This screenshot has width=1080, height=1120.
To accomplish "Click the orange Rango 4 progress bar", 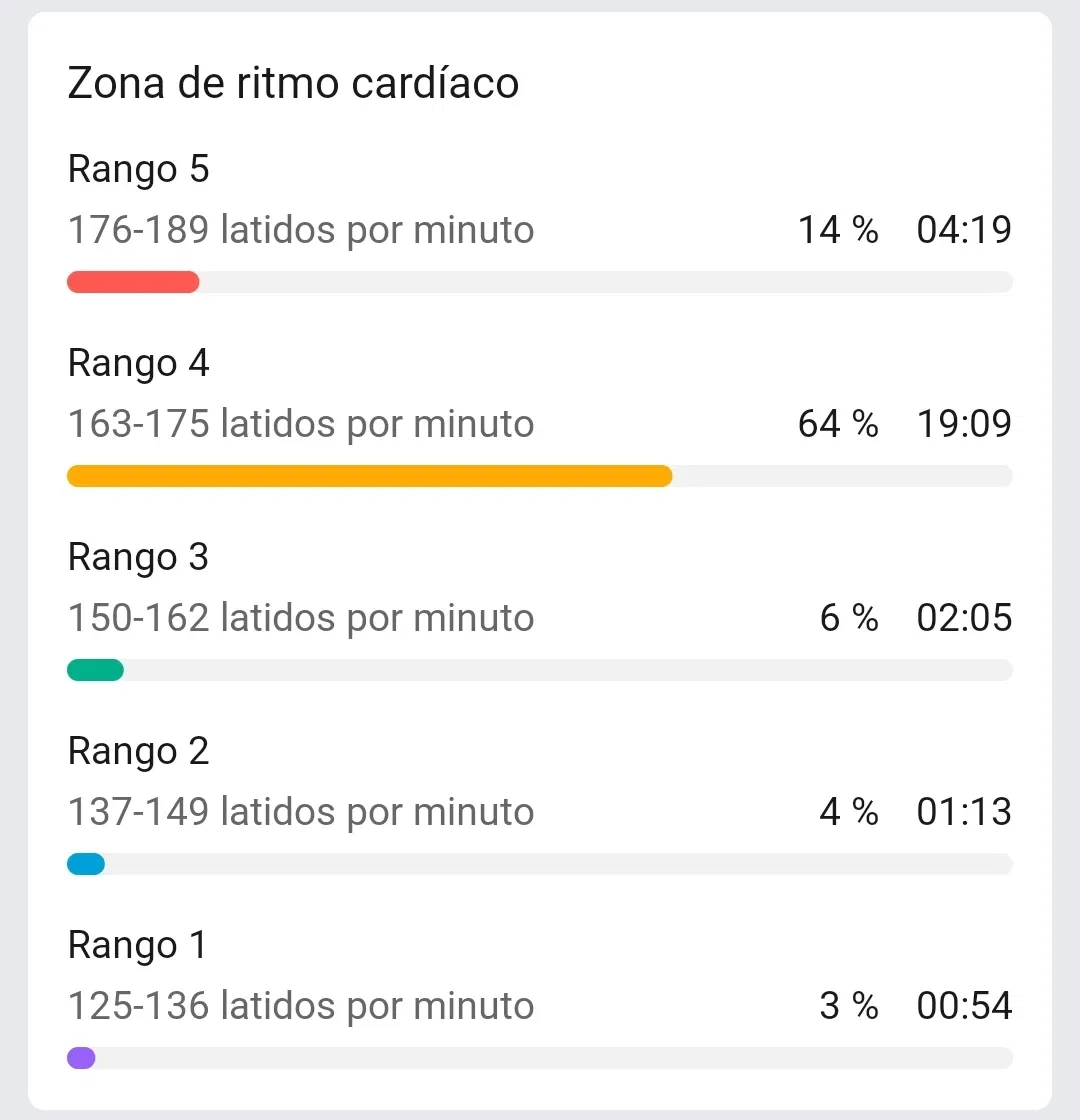I will [x=369, y=476].
